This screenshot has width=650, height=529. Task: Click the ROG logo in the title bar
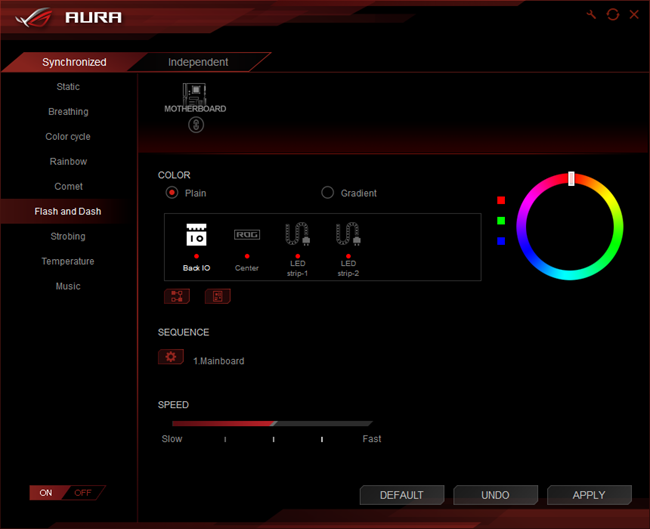(33, 18)
